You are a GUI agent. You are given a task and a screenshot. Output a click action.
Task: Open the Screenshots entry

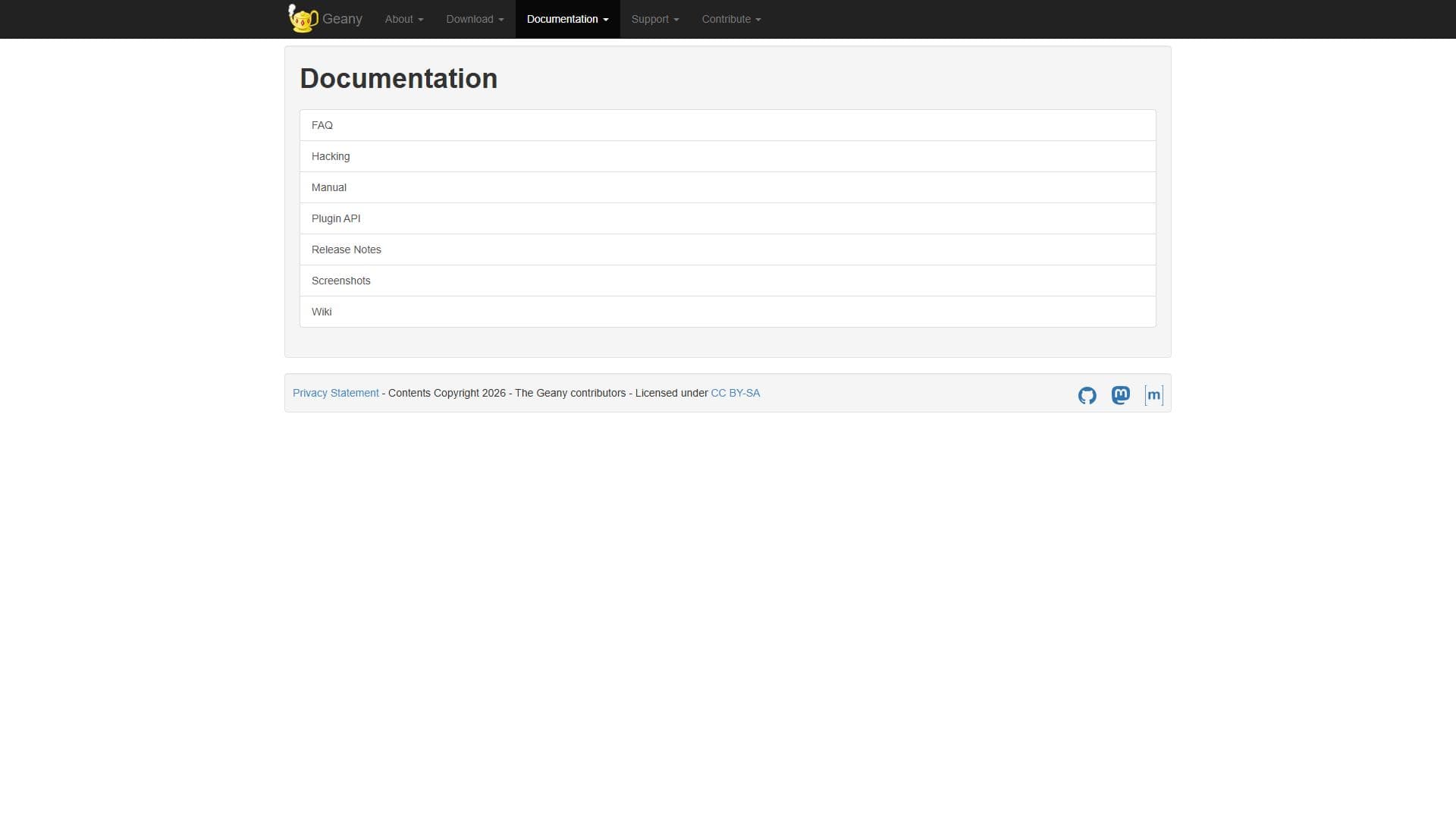click(728, 281)
